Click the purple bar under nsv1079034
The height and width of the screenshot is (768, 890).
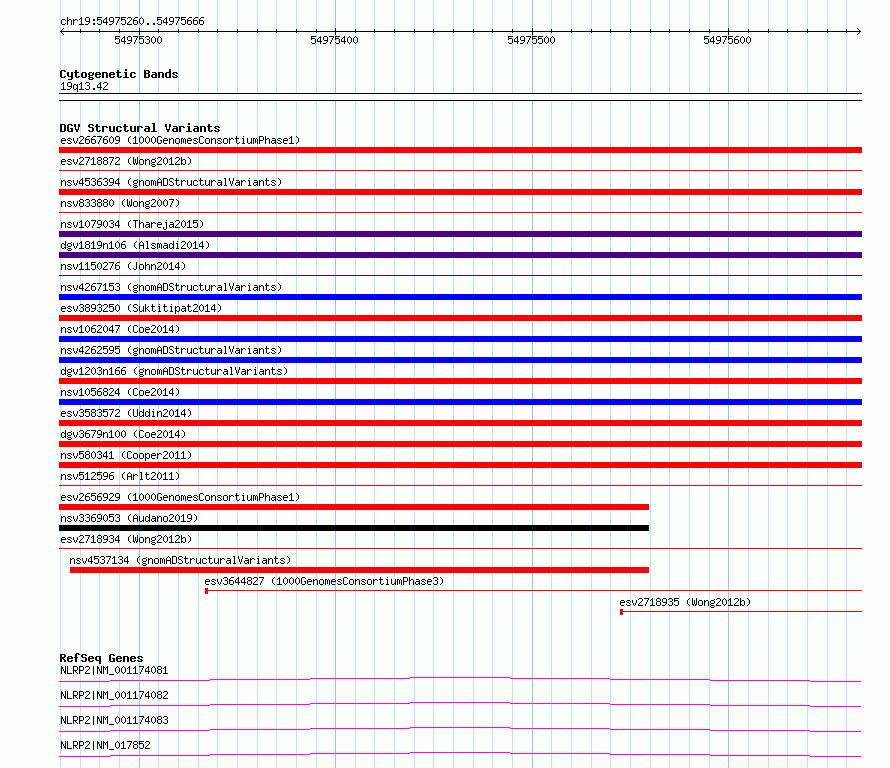coord(460,234)
